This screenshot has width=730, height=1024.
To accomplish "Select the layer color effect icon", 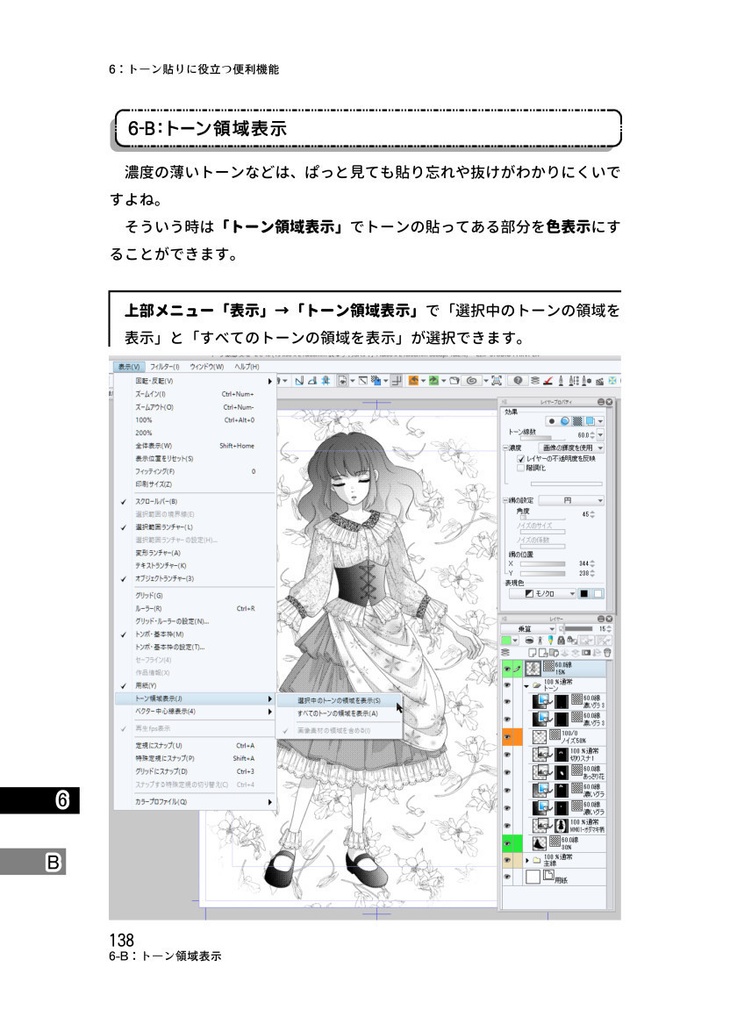I will (590, 421).
